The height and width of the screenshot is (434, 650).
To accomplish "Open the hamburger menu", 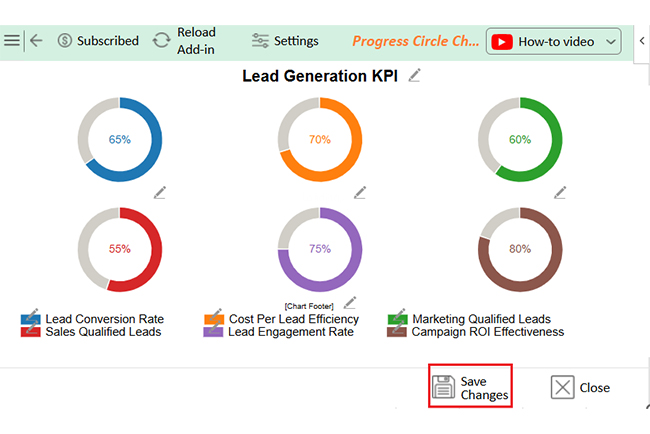I will point(12,41).
